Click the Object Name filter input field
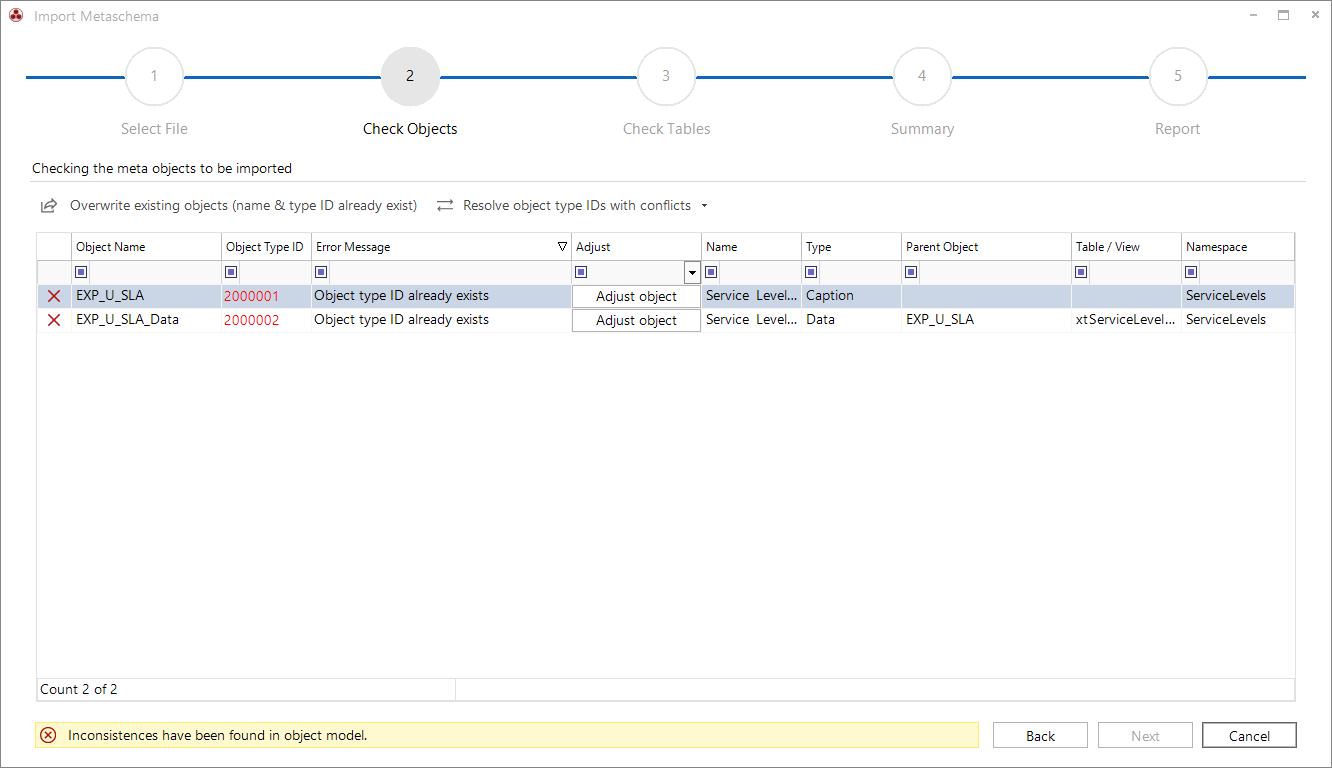Image resolution: width=1332 pixels, height=768 pixels. coord(155,272)
